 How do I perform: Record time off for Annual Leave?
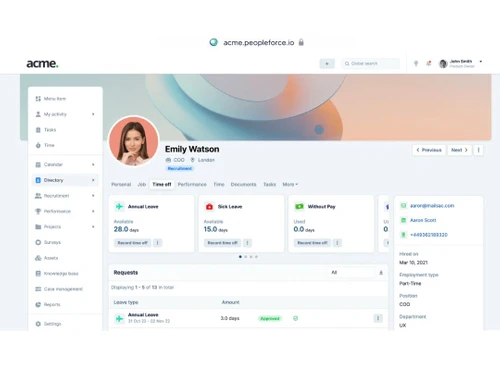pyautogui.click(x=132, y=243)
